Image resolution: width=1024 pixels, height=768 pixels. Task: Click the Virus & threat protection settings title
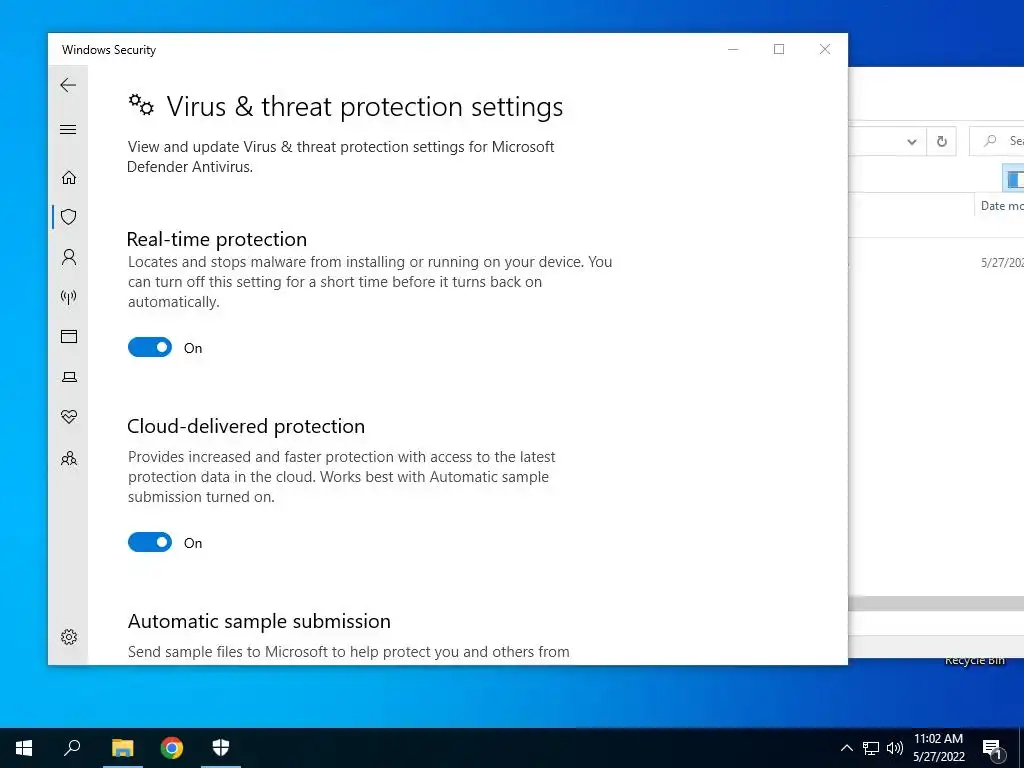364,106
